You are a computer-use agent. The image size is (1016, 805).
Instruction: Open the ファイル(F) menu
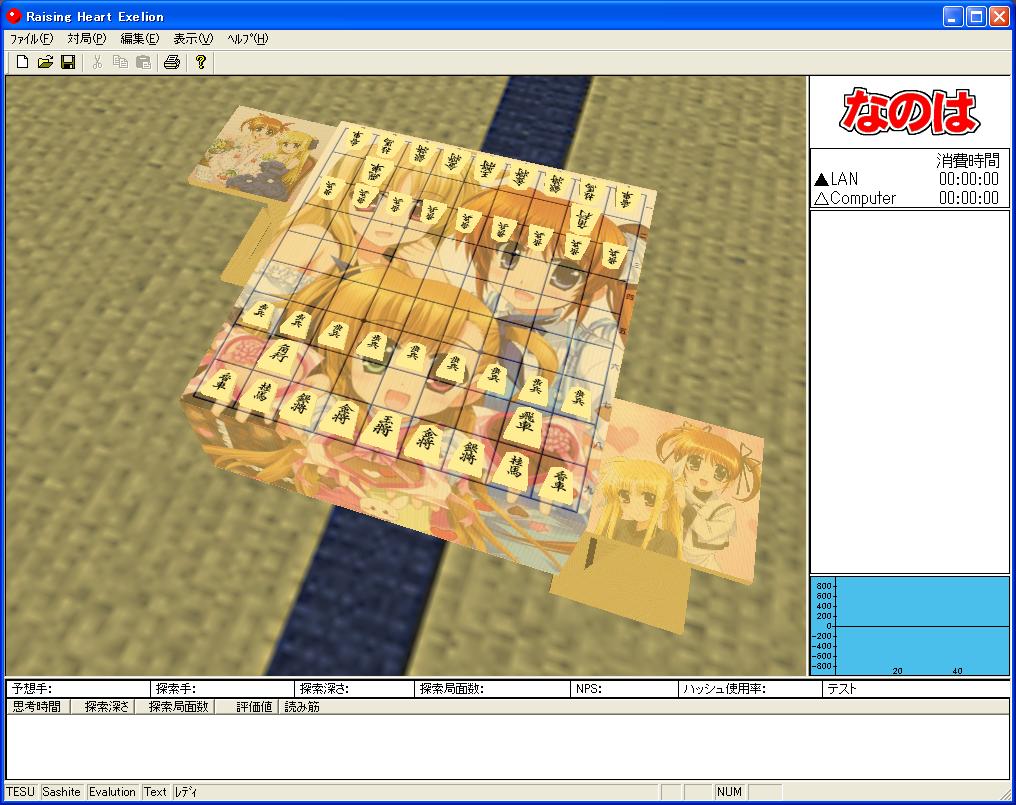(31, 39)
